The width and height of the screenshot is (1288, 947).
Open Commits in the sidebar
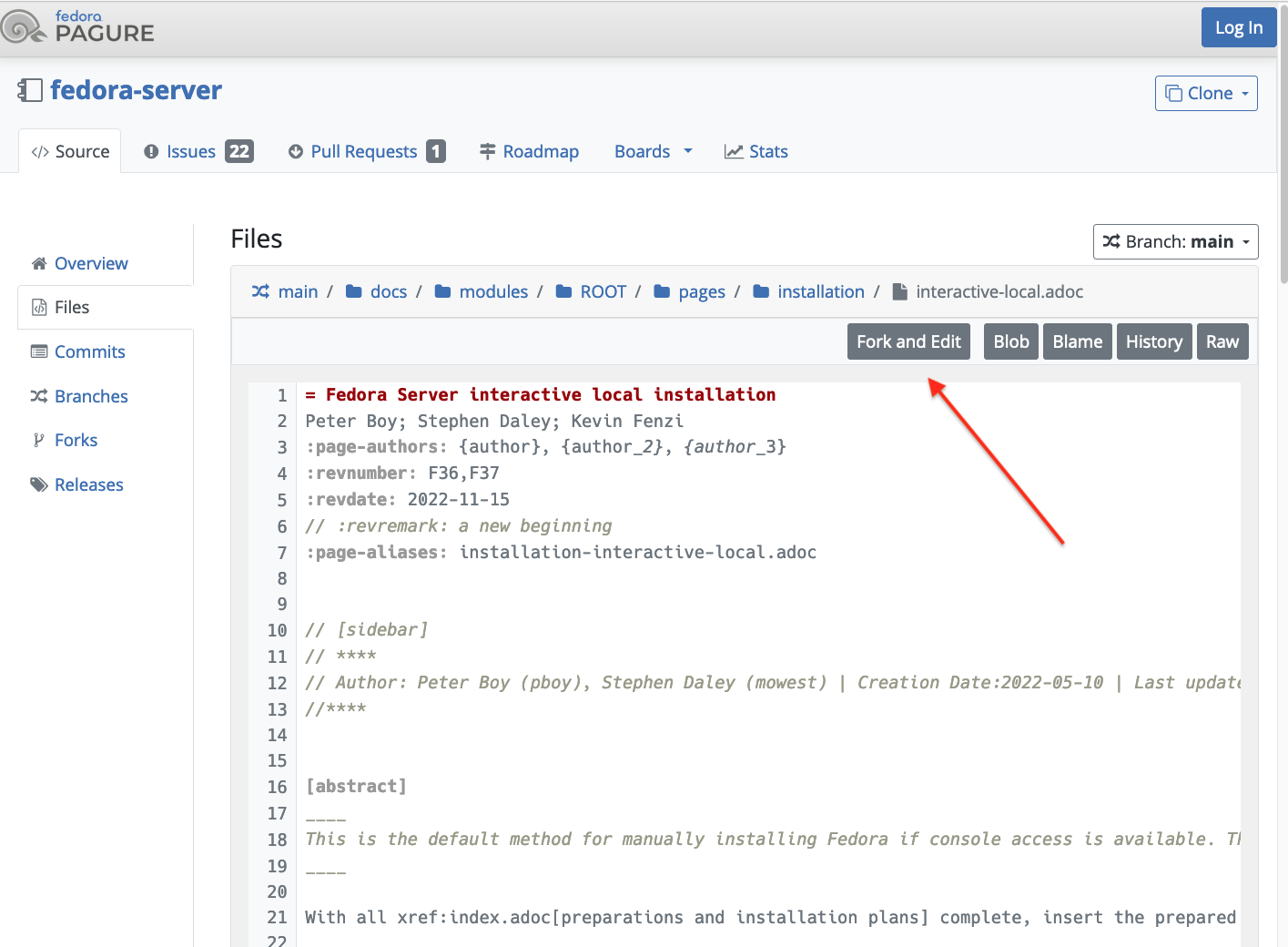(x=89, y=351)
